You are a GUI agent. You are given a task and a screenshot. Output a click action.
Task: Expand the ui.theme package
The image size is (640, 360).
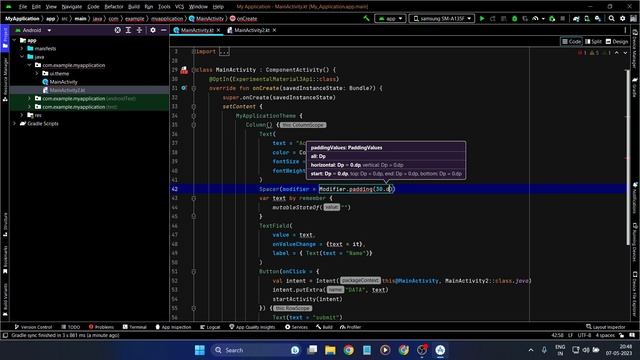coord(37,73)
